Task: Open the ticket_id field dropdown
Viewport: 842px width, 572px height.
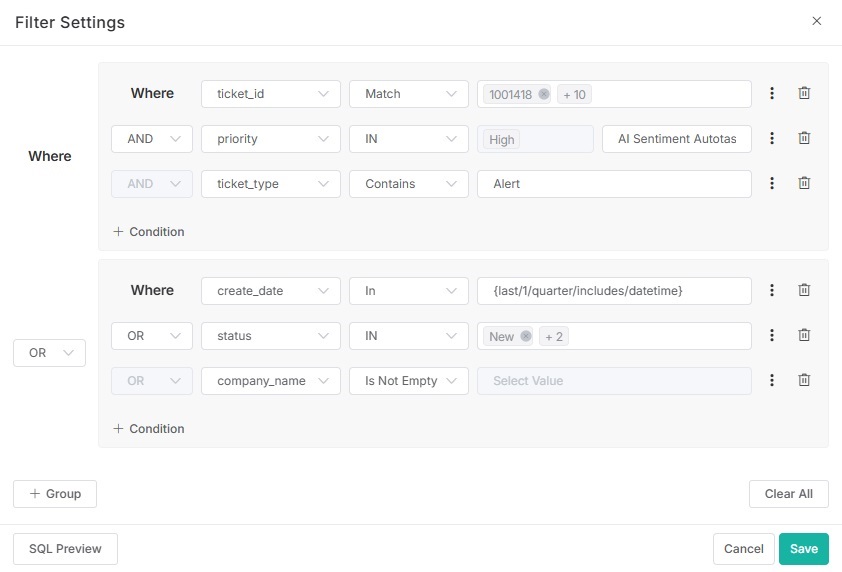Action: point(271,94)
